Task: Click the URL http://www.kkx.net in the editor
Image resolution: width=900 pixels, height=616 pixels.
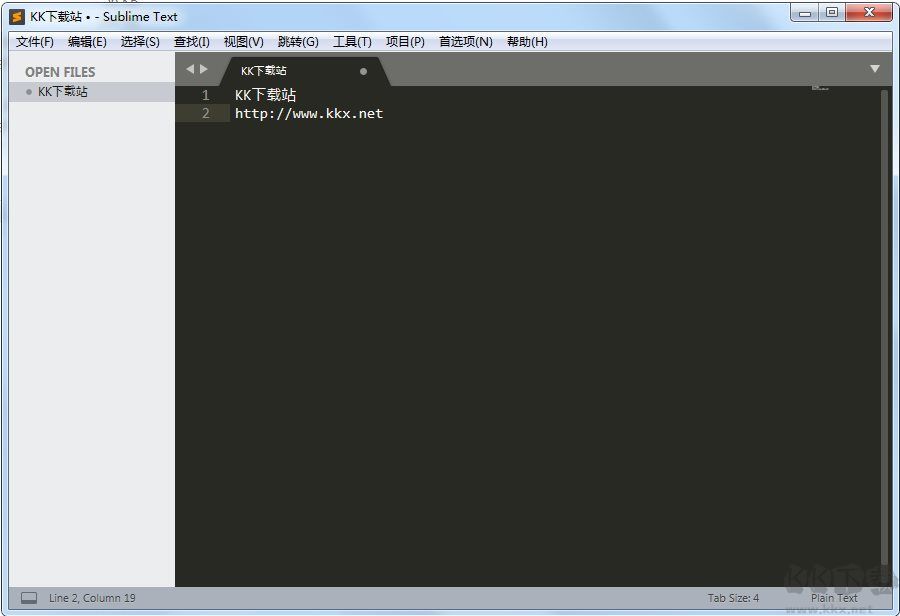Action: coord(308,113)
